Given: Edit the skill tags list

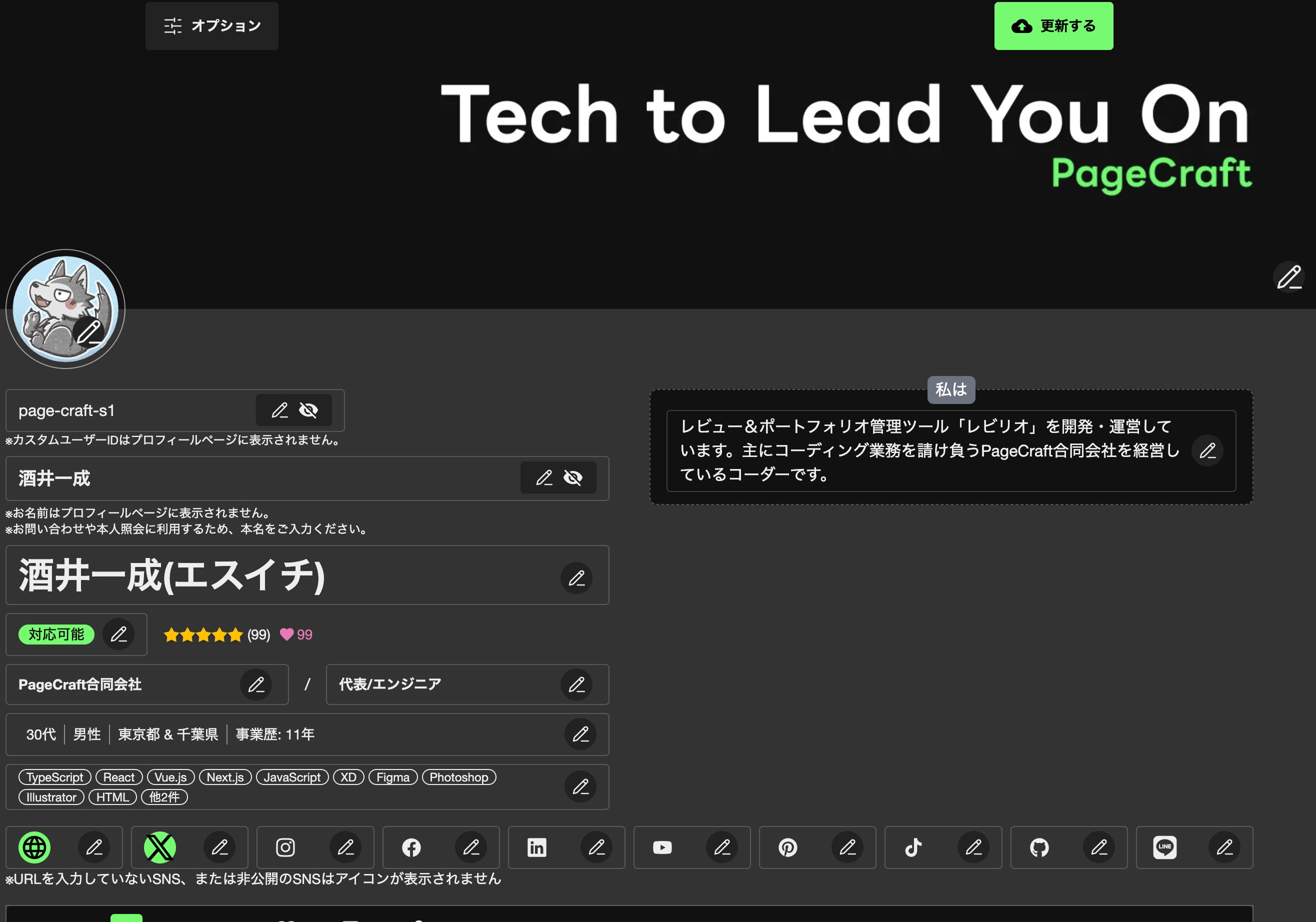Looking at the screenshot, I should 580,787.
